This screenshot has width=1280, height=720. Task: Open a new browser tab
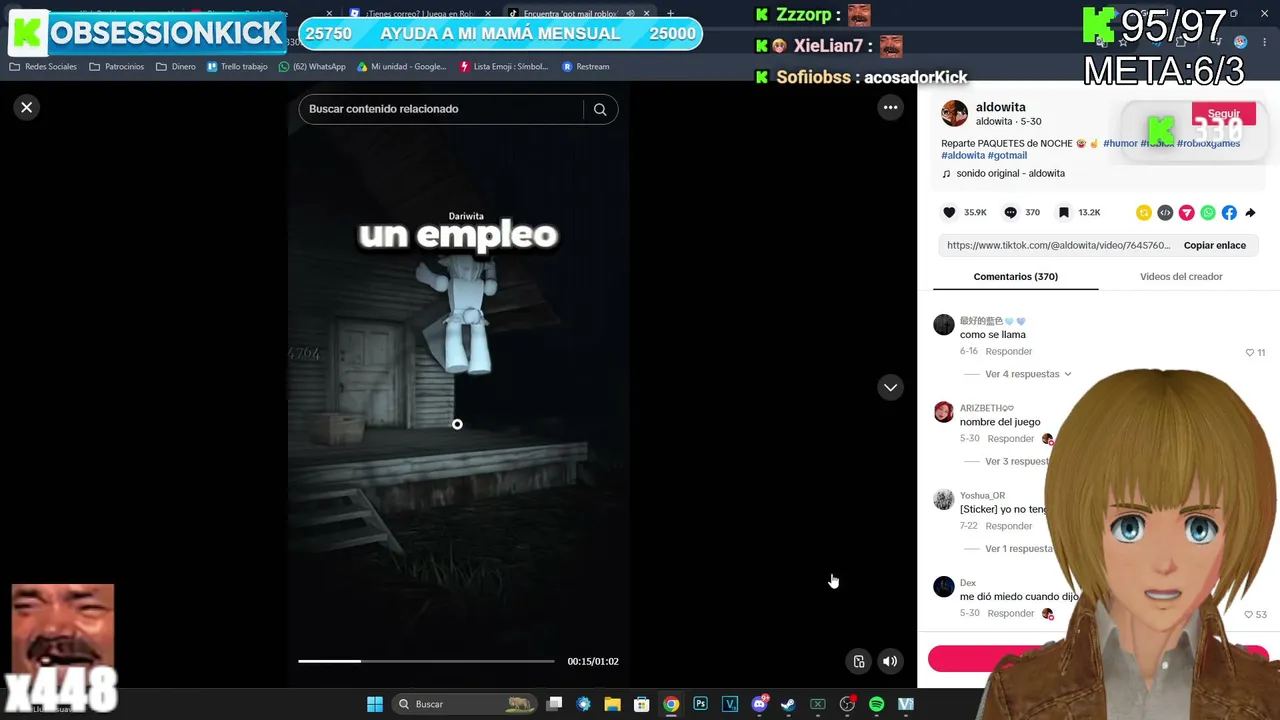click(x=670, y=14)
